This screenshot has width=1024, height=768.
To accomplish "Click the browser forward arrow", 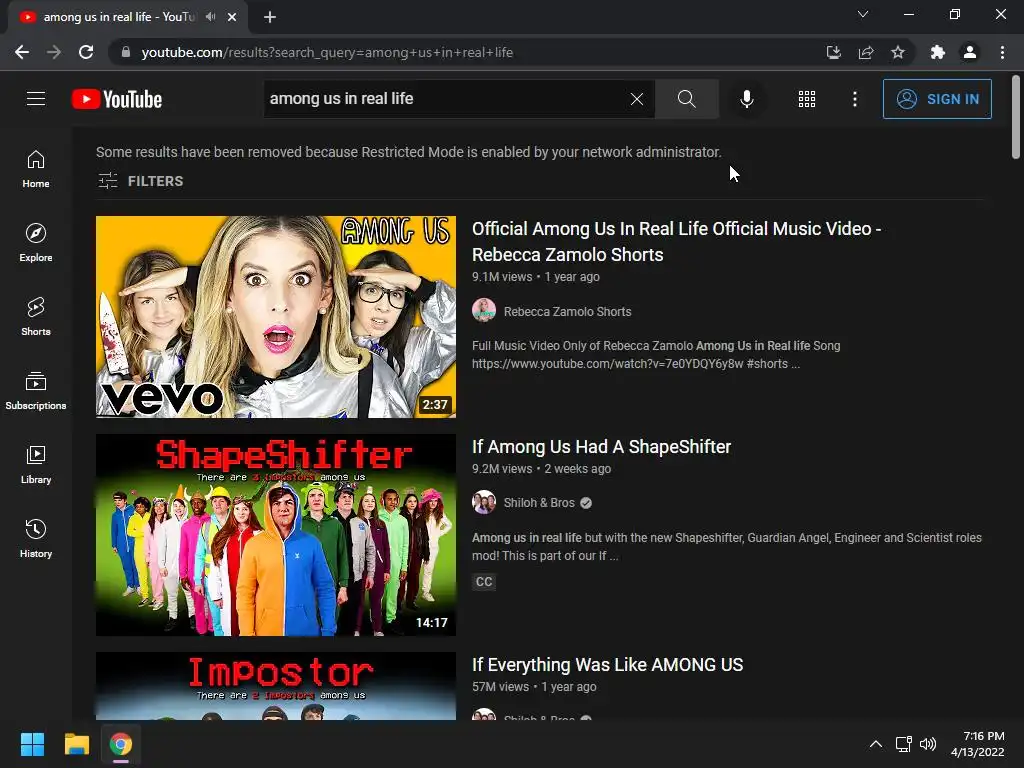I will click(54, 52).
